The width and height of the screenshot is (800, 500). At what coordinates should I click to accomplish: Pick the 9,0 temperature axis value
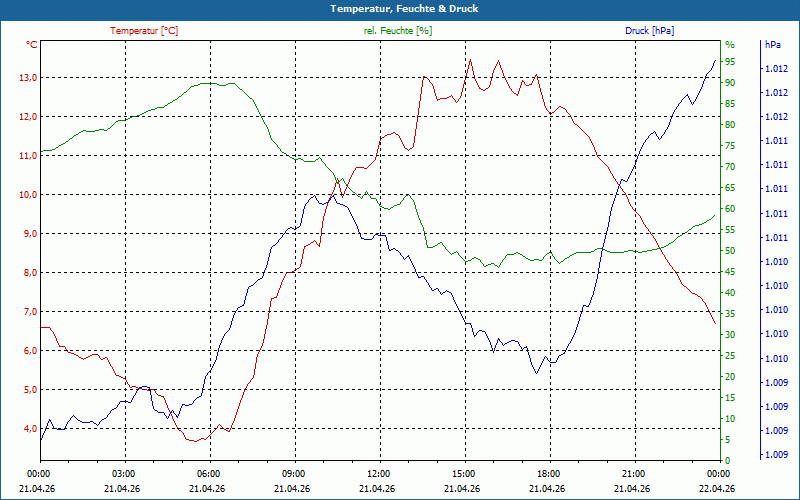29,234
